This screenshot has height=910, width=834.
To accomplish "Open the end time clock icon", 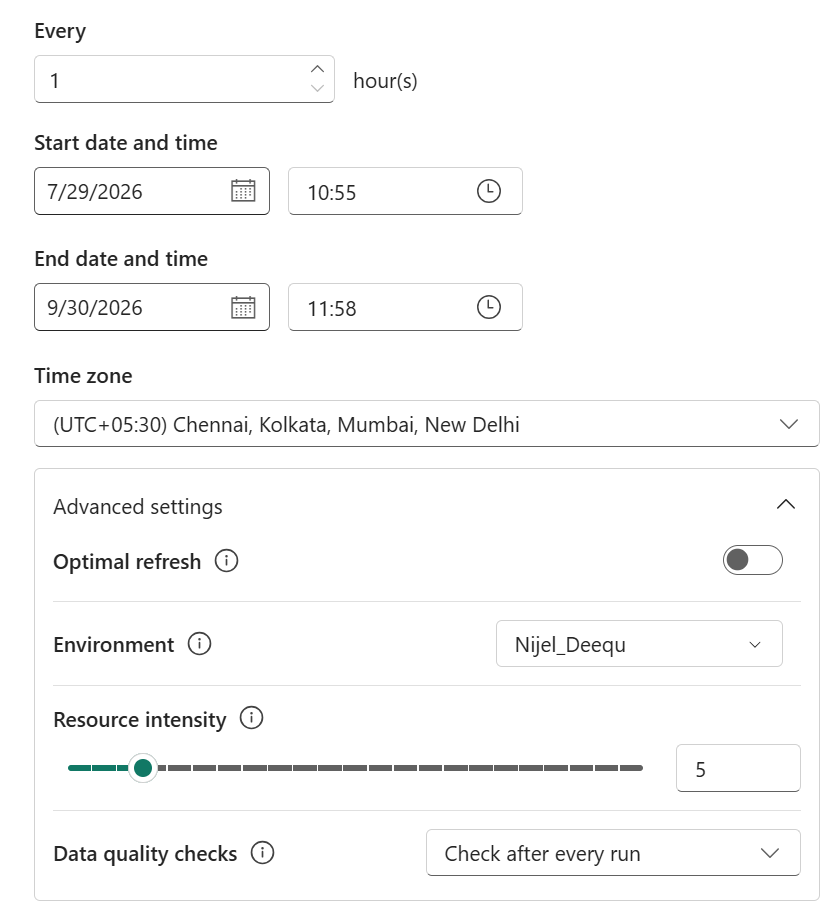I will 489,307.
